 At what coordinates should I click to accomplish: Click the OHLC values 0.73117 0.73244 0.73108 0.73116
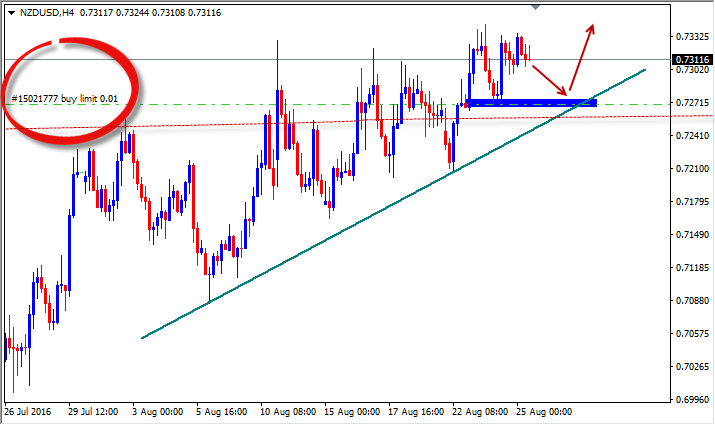click(x=150, y=13)
